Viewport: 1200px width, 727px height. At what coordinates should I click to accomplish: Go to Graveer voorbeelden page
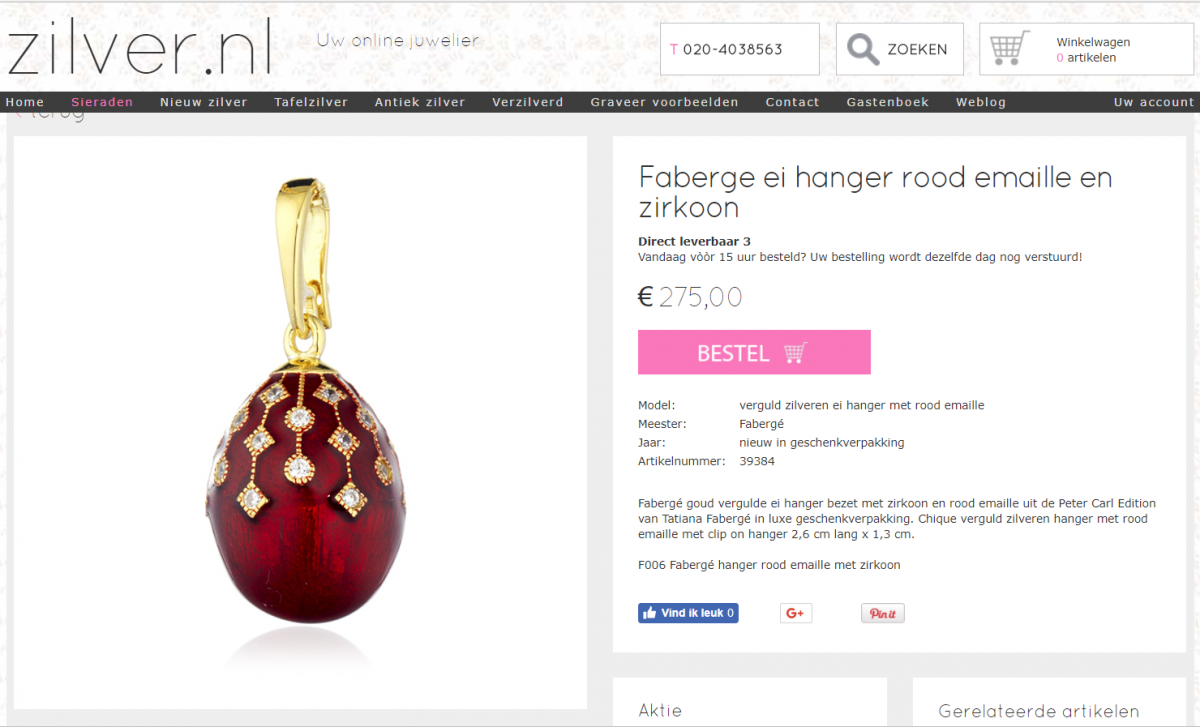664,102
